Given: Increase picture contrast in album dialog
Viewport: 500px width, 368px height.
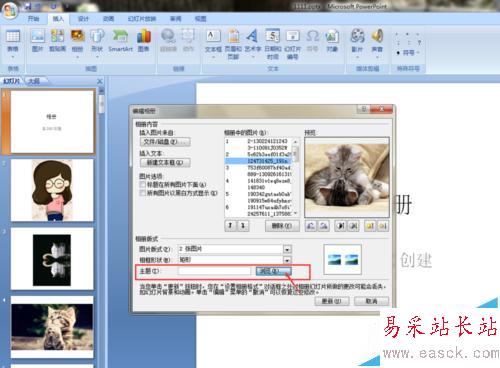Looking at the screenshot, I should click(341, 226).
